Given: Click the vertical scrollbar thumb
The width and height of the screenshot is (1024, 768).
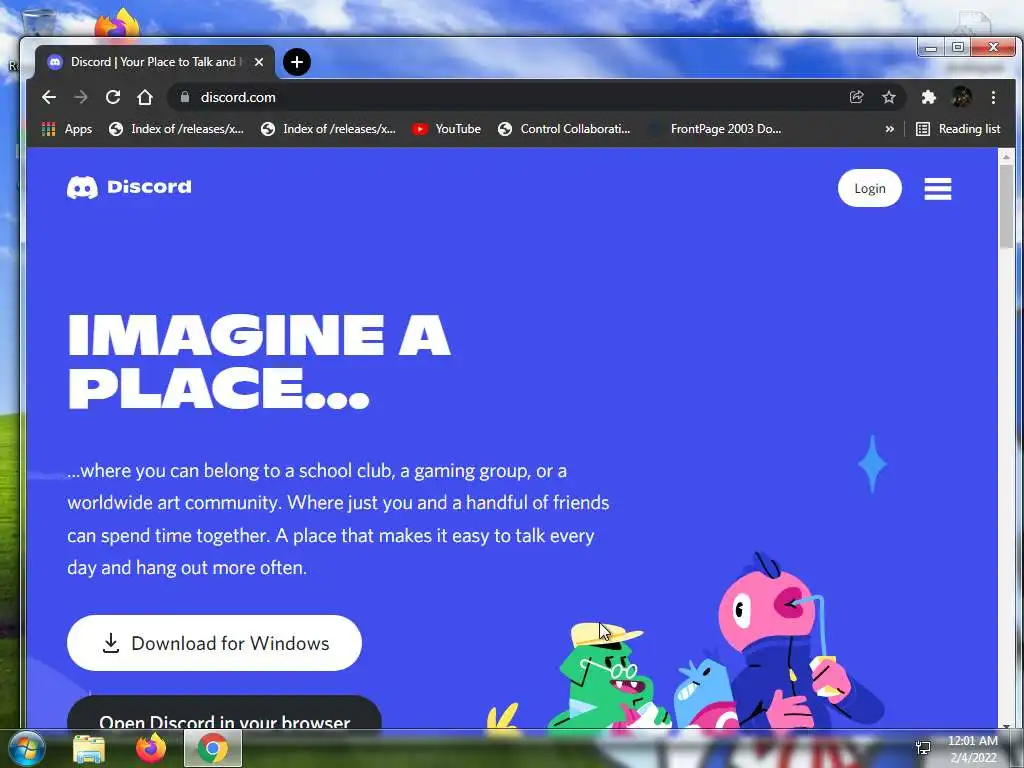Looking at the screenshot, I should [1006, 207].
